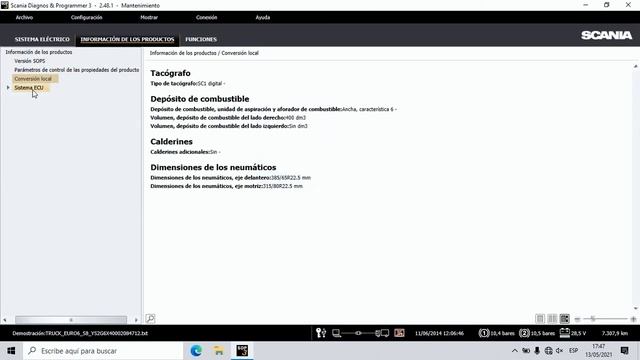The height and width of the screenshot is (360, 640).
Task: Click the tree scroll right arrow
Action: point(136,320)
